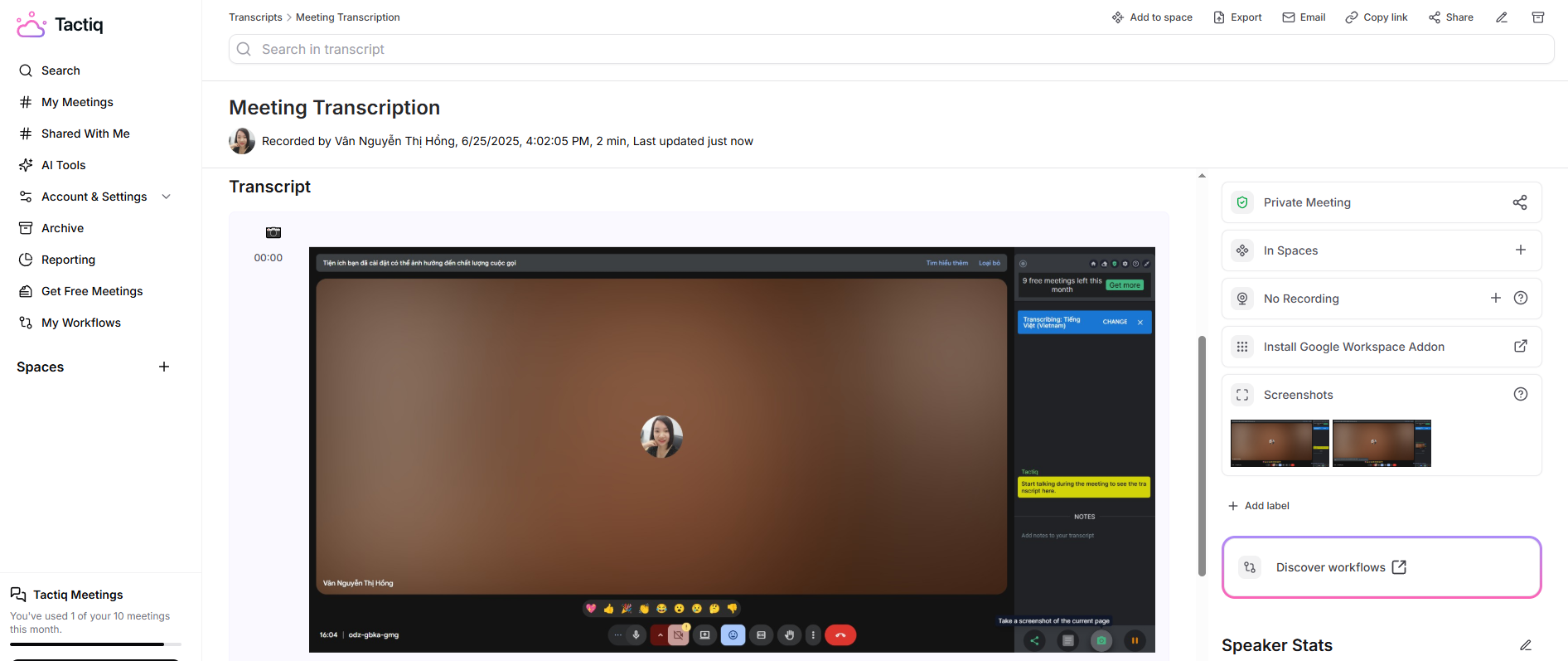Go to AI Tools in the sidebar
Screen dimensions: 1568x661
63,165
